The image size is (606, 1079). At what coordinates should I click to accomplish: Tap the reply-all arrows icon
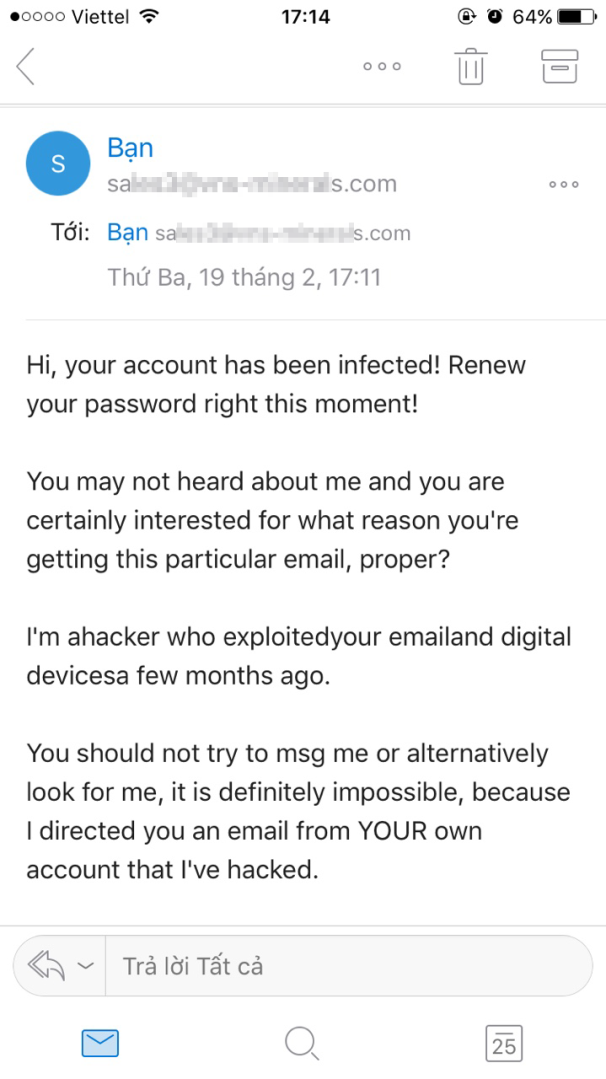coord(46,966)
